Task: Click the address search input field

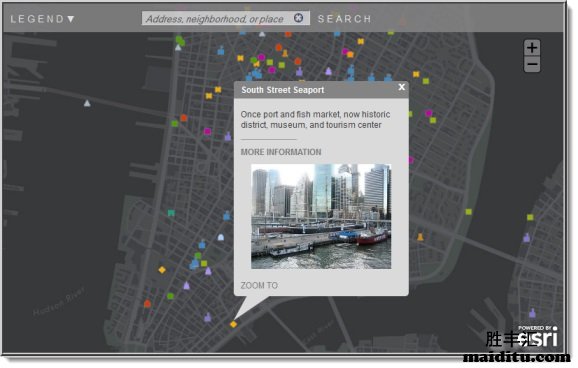Action: [226, 18]
